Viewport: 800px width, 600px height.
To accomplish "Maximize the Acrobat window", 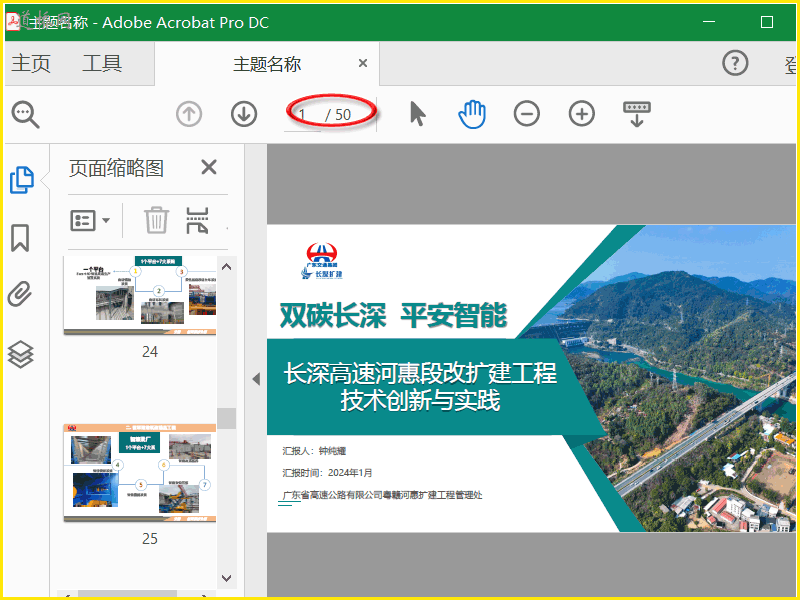I will [767, 22].
